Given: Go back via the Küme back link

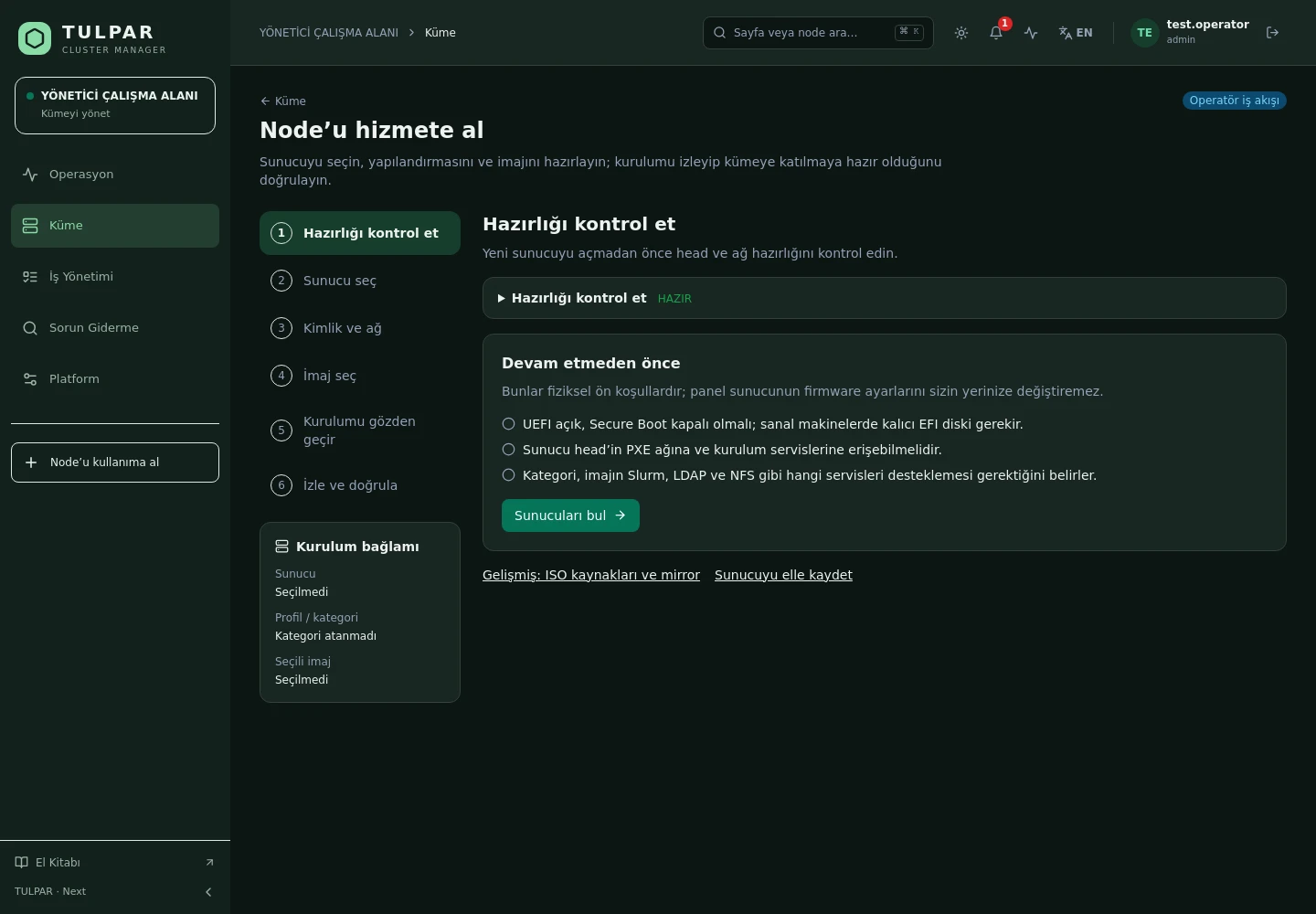Looking at the screenshot, I should (283, 101).
